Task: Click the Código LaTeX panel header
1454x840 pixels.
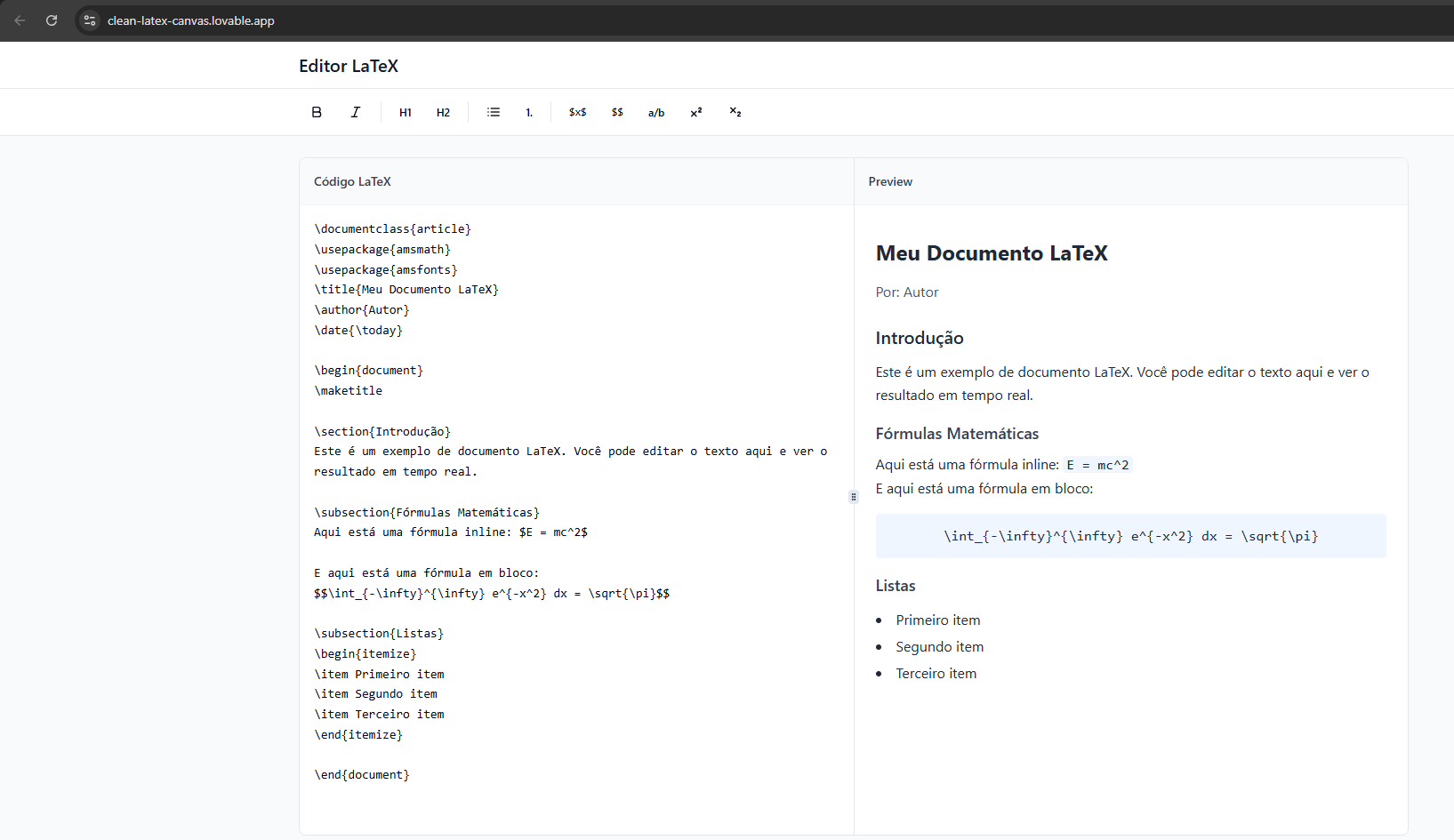Action: [x=352, y=181]
